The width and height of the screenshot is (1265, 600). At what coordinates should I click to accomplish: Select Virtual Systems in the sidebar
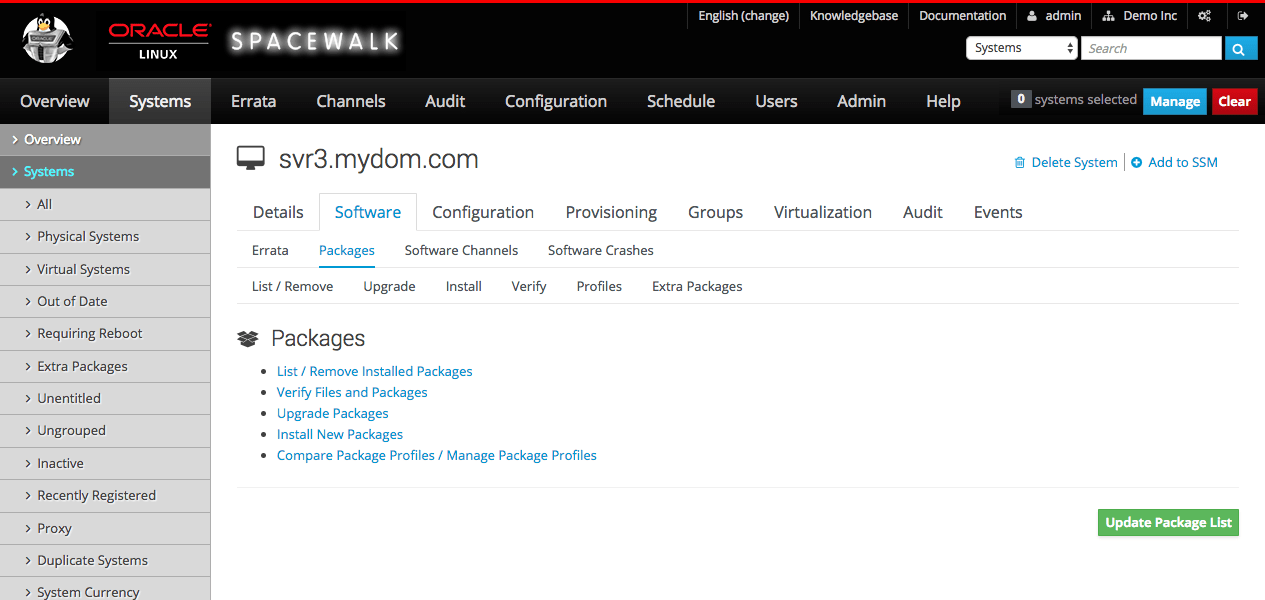(105, 269)
